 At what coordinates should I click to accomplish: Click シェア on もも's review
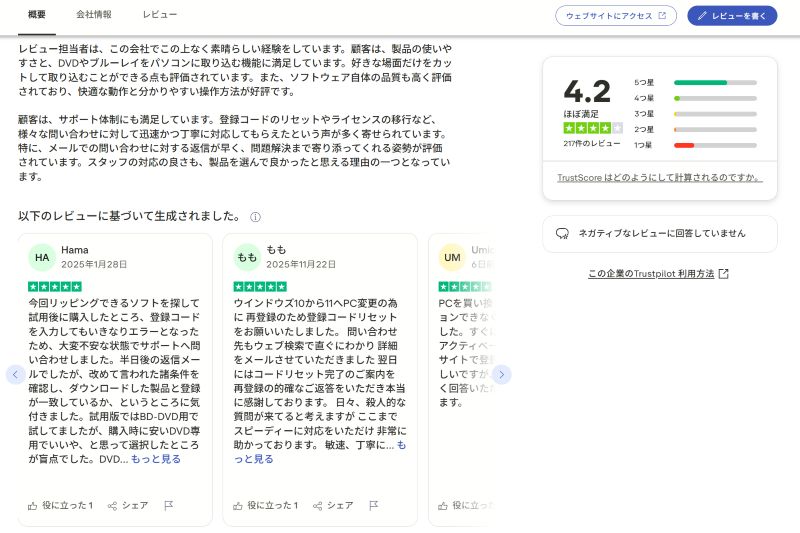pyautogui.click(x=333, y=505)
